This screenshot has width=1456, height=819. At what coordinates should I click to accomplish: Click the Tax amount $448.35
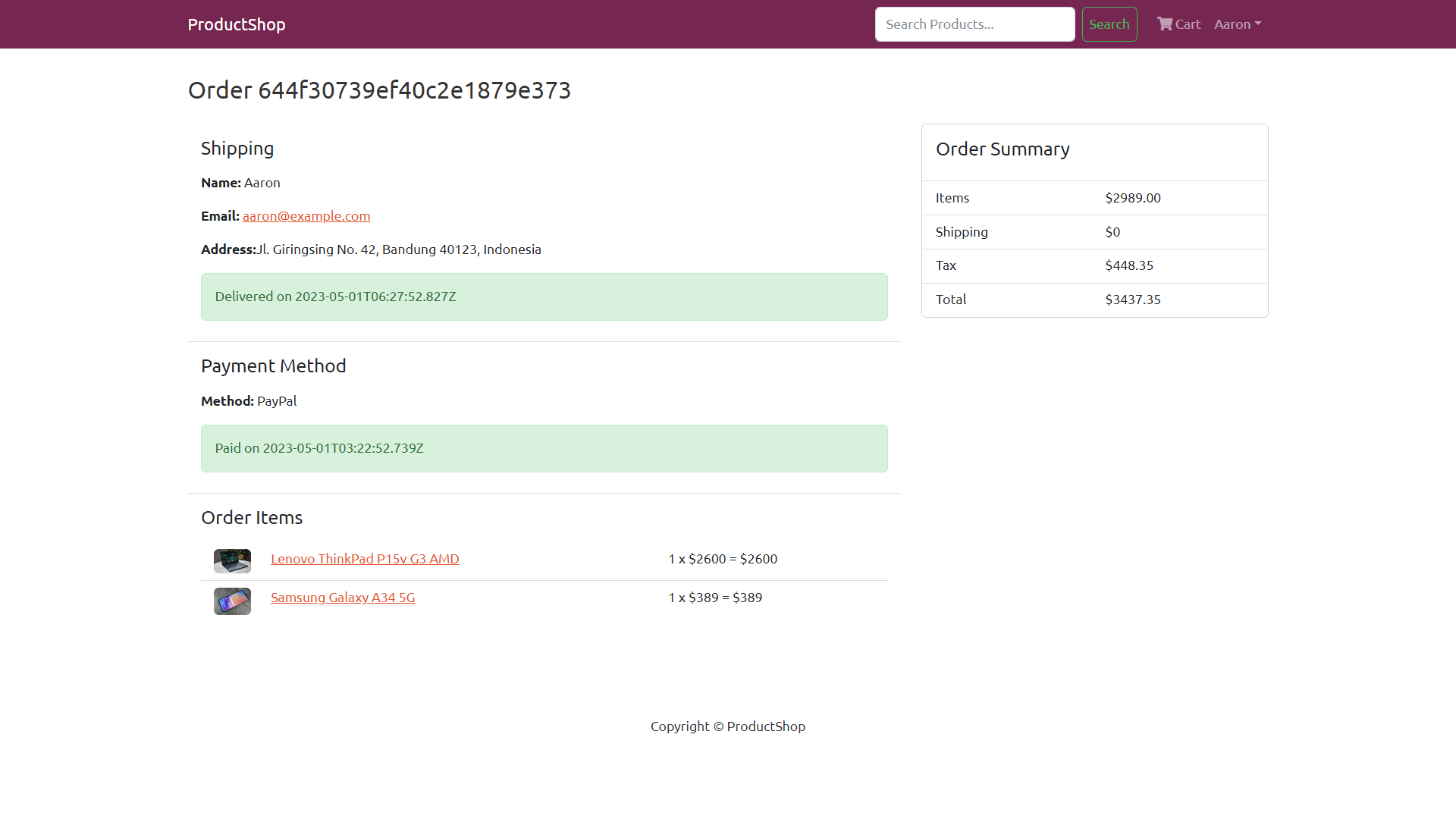click(x=1129, y=265)
